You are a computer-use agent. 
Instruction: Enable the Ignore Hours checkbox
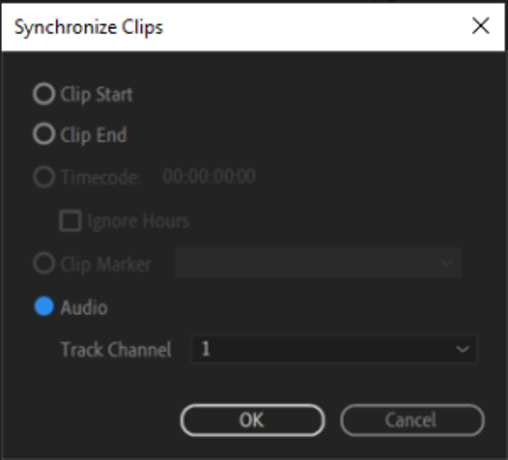click(70, 221)
